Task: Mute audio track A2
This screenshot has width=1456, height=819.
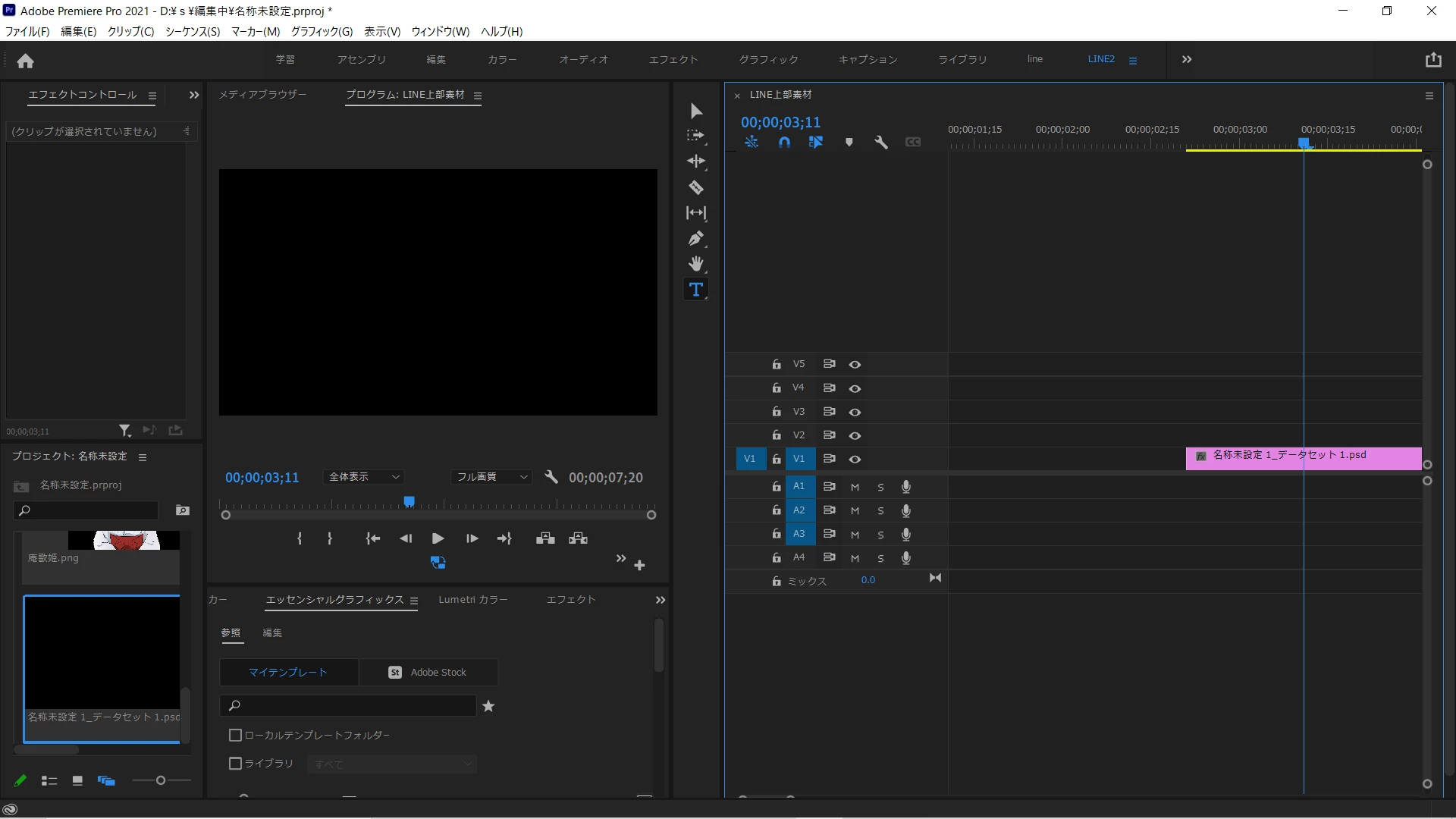Action: [x=855, y=510]
